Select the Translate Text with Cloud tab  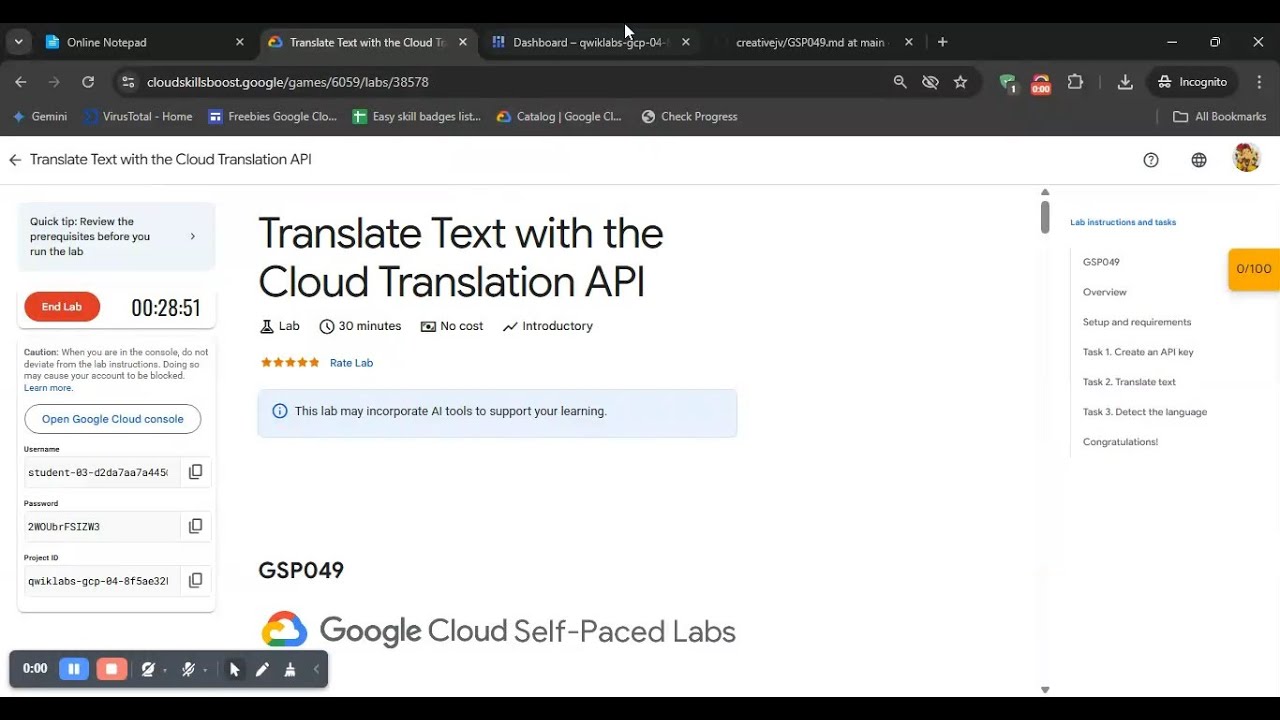tap(366, 42)
